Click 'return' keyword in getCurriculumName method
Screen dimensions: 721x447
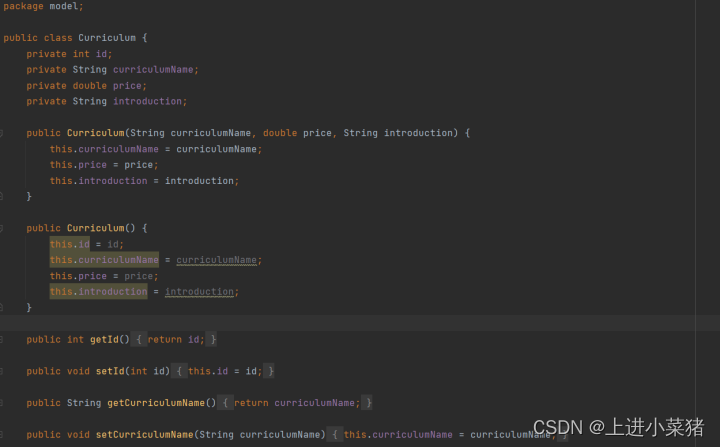coord(251,403)
